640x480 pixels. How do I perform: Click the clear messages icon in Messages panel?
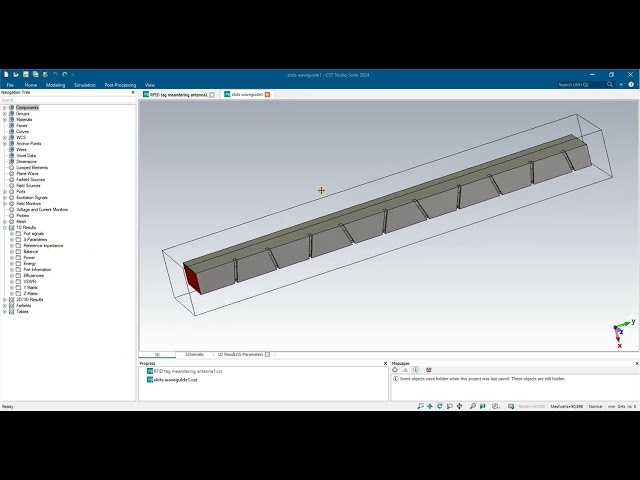click(x=429, y=370)
